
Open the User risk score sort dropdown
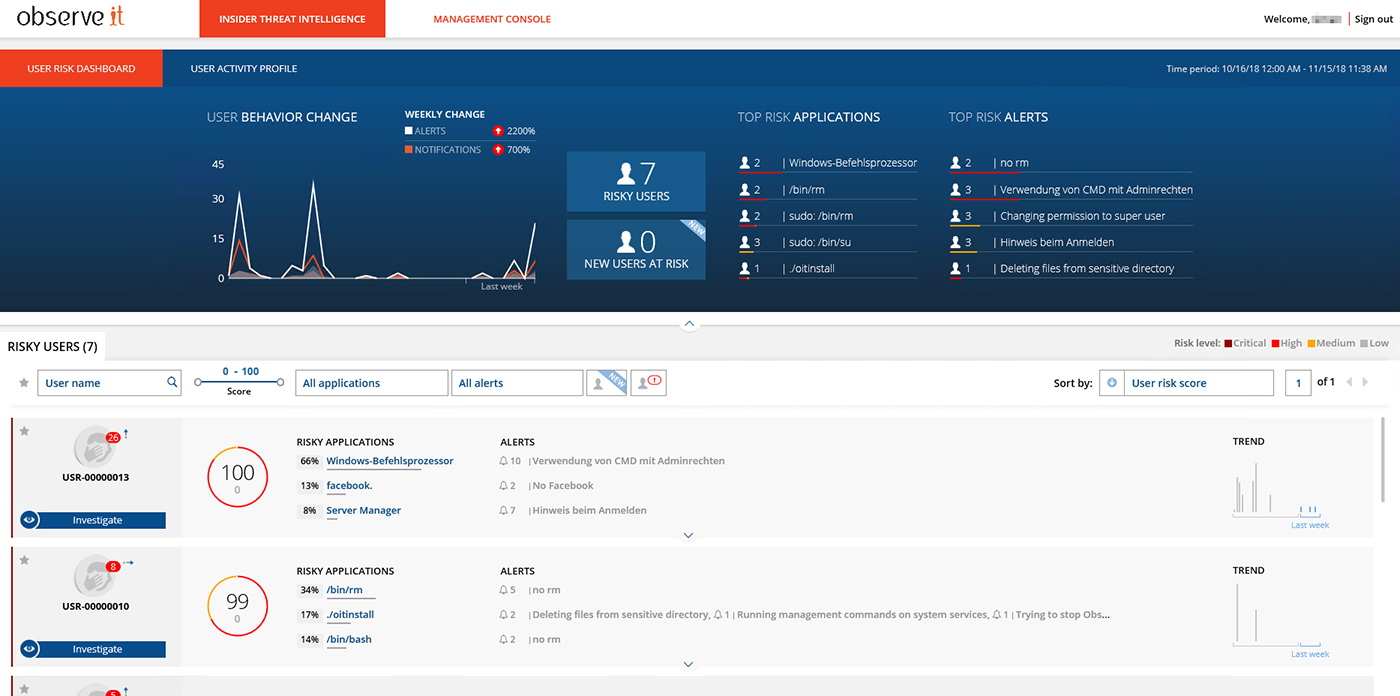[1199, 383]
